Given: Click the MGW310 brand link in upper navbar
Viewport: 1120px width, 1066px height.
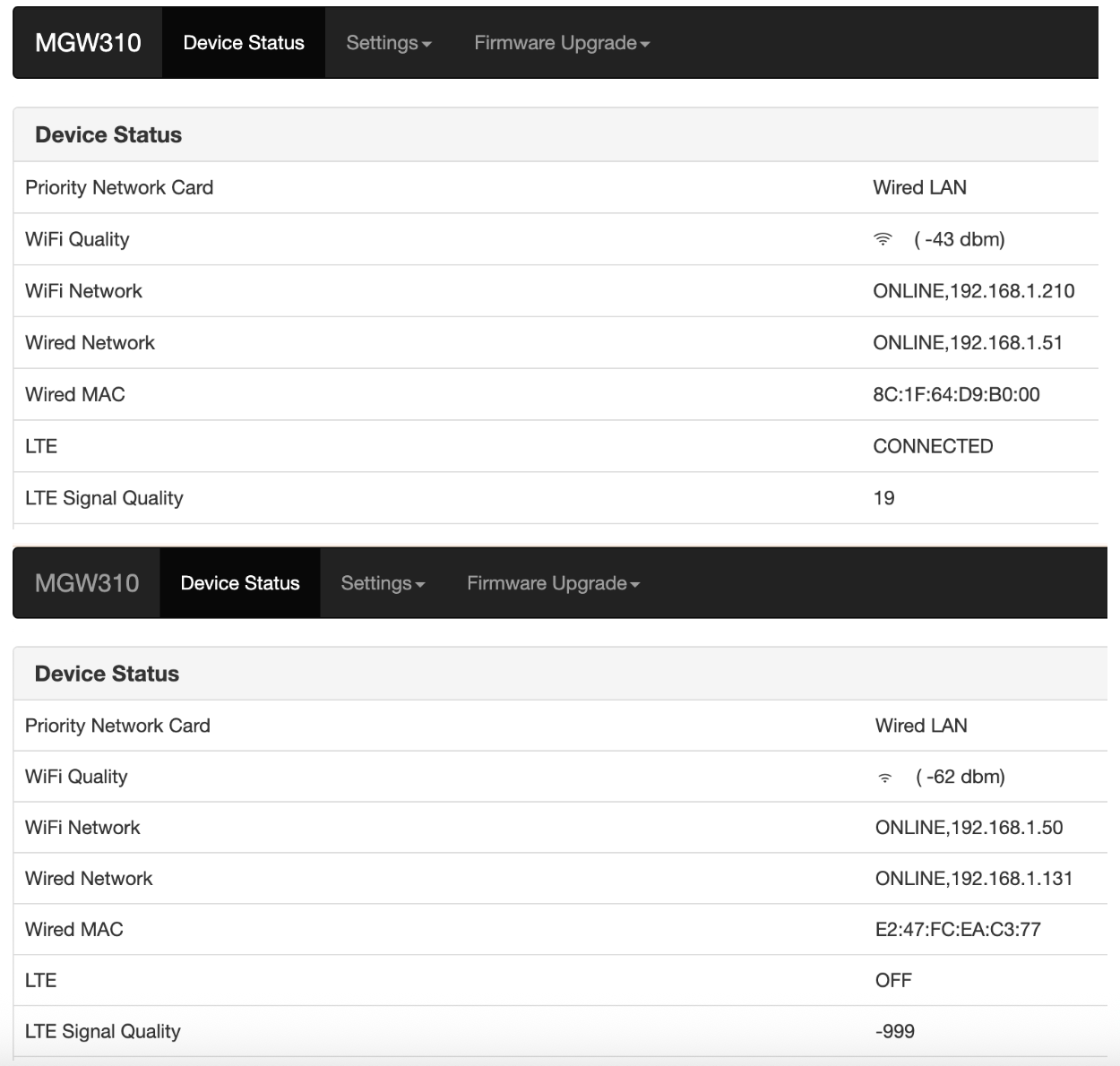Looking at the screenshot, I should pyautogui.click(x=88, y=43).
